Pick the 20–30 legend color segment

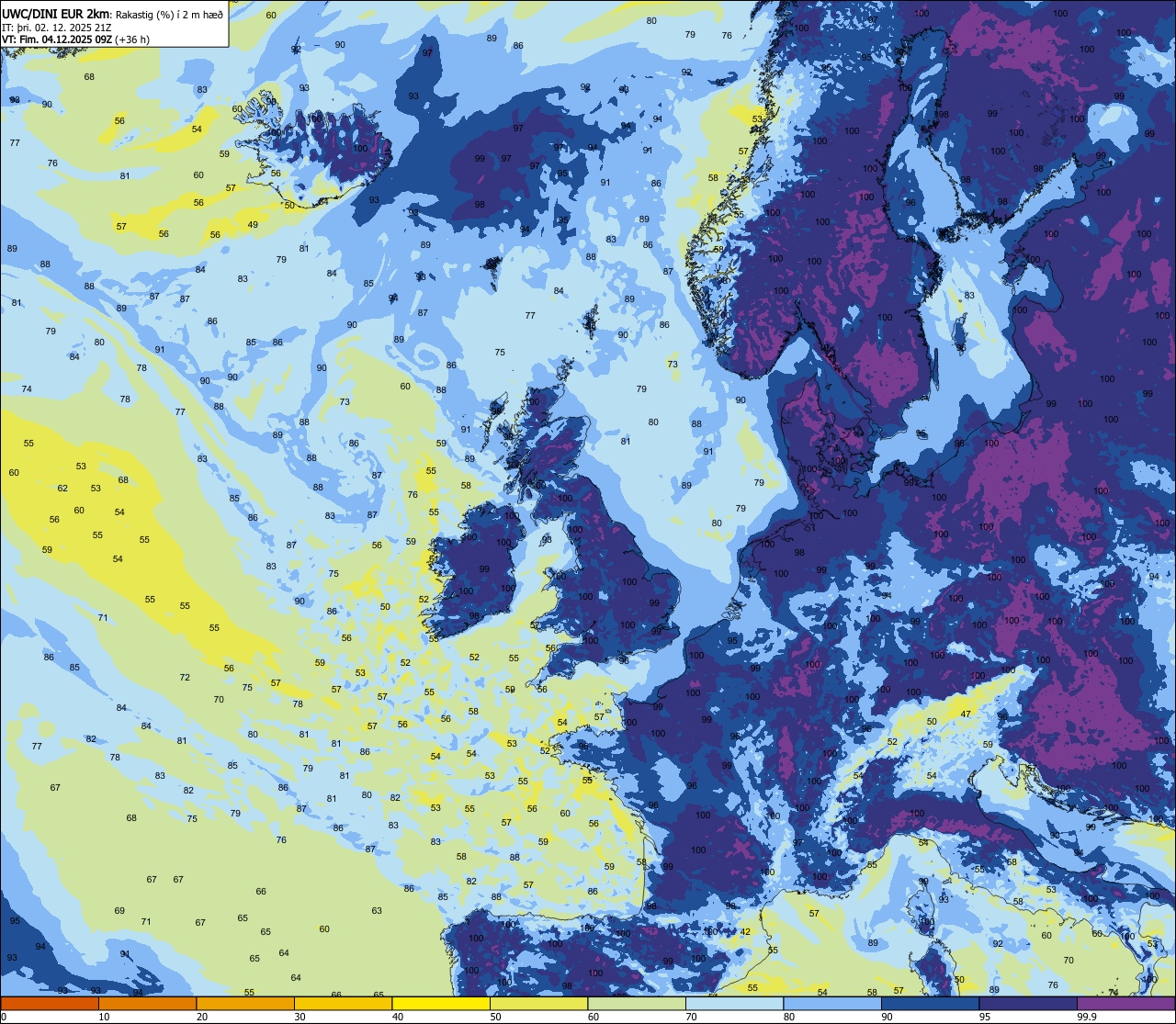coord(245,1003)
